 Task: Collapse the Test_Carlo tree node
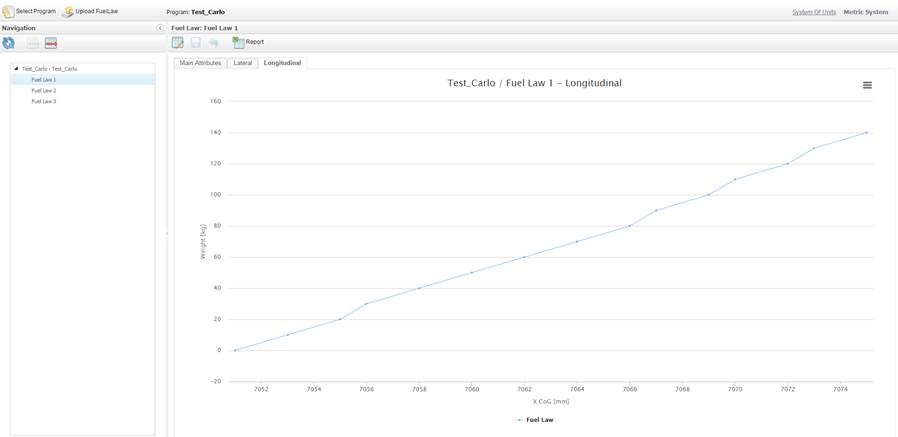pyautogui.click(x=16, y=69)
